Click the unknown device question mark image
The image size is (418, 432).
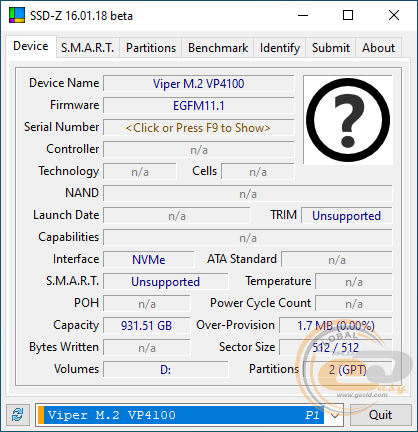(348, 120)
